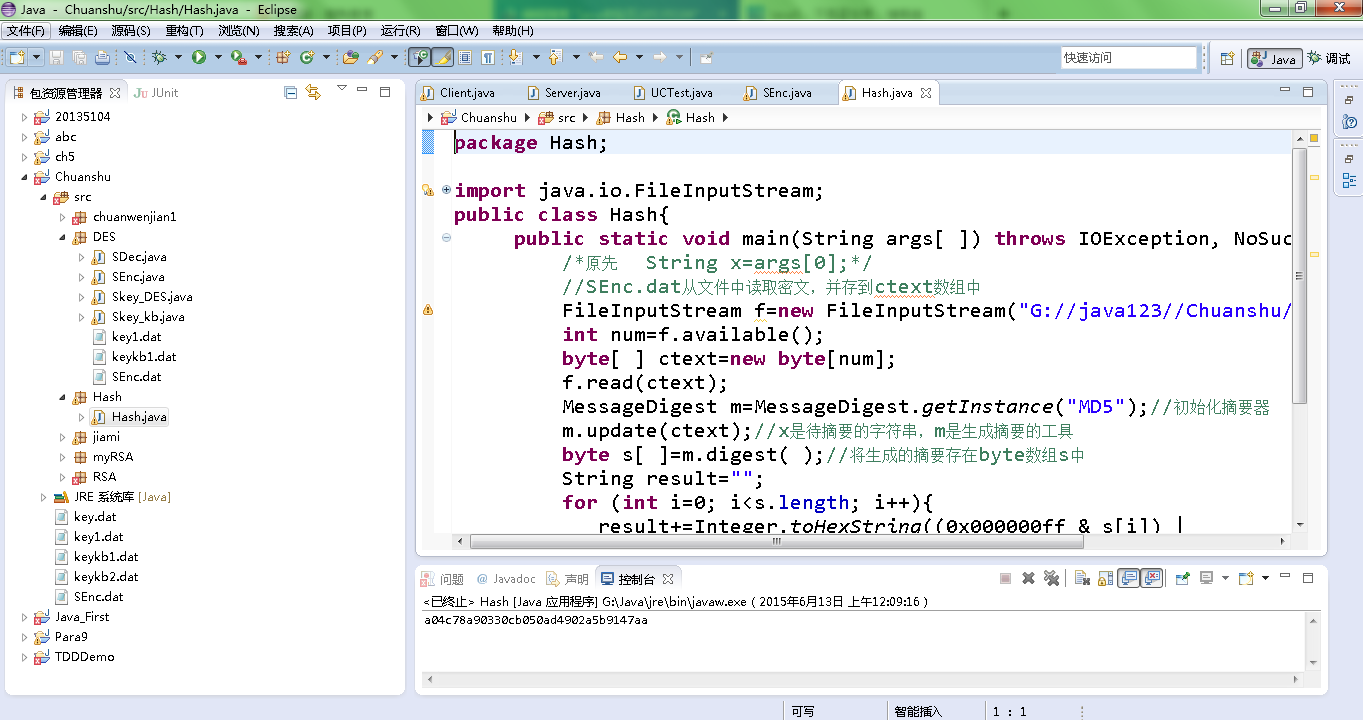Switch to the 调试 perspective
The image size is (1363, 720).
(x=1329, y=58)
